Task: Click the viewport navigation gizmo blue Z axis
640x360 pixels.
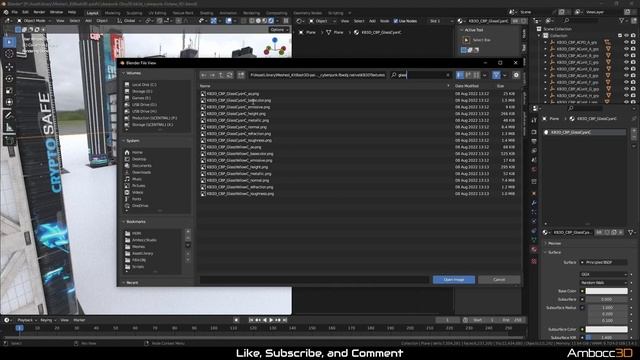Action: [275, 40]
